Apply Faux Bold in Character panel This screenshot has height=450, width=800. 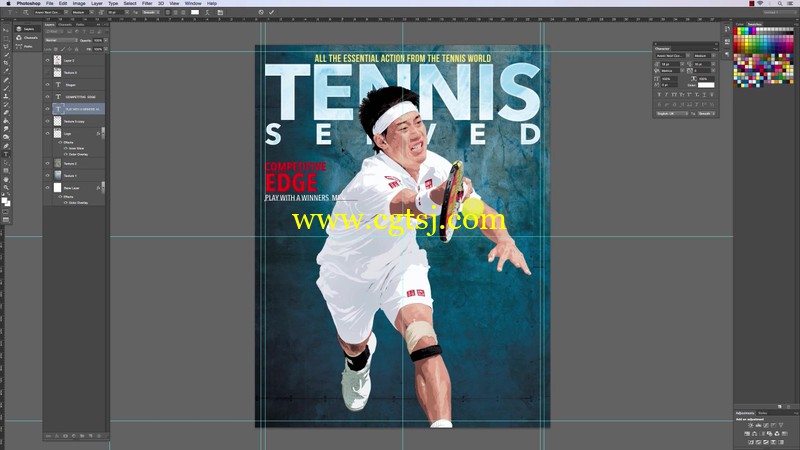(659, 94)
